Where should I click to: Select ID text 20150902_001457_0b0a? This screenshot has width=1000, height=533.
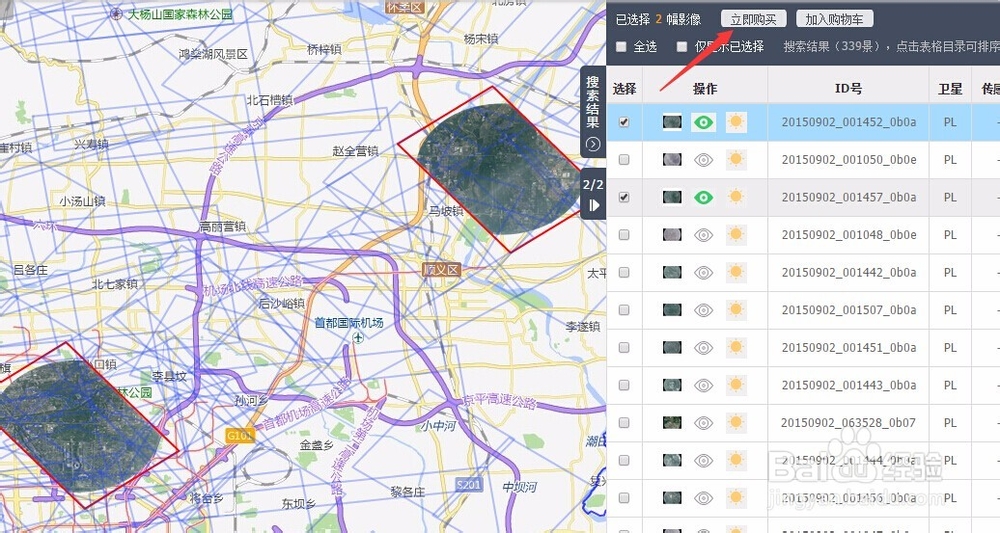tap(849, 197)
